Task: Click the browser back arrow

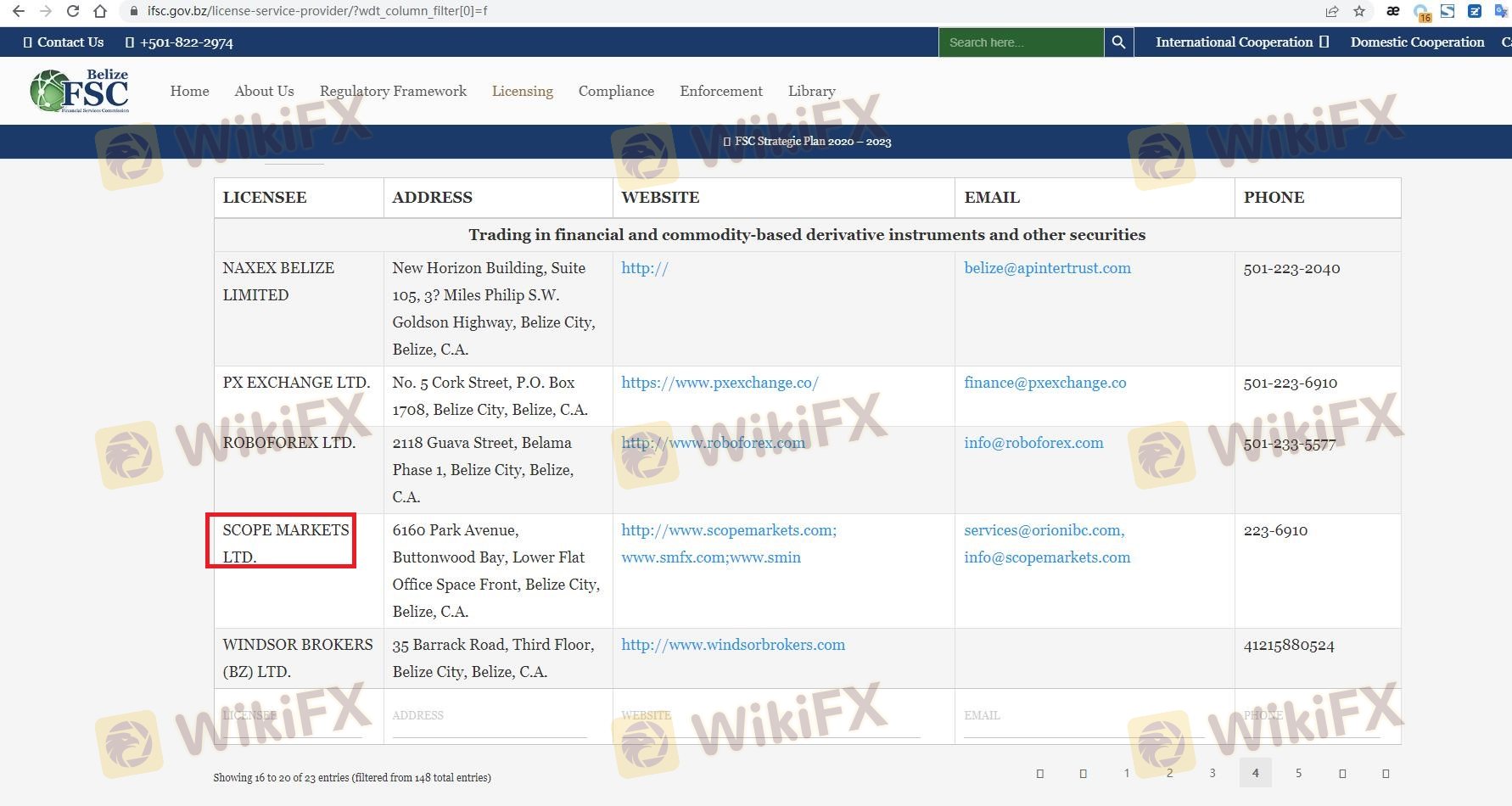Action: pyautogui.click(x=19, y=11)
